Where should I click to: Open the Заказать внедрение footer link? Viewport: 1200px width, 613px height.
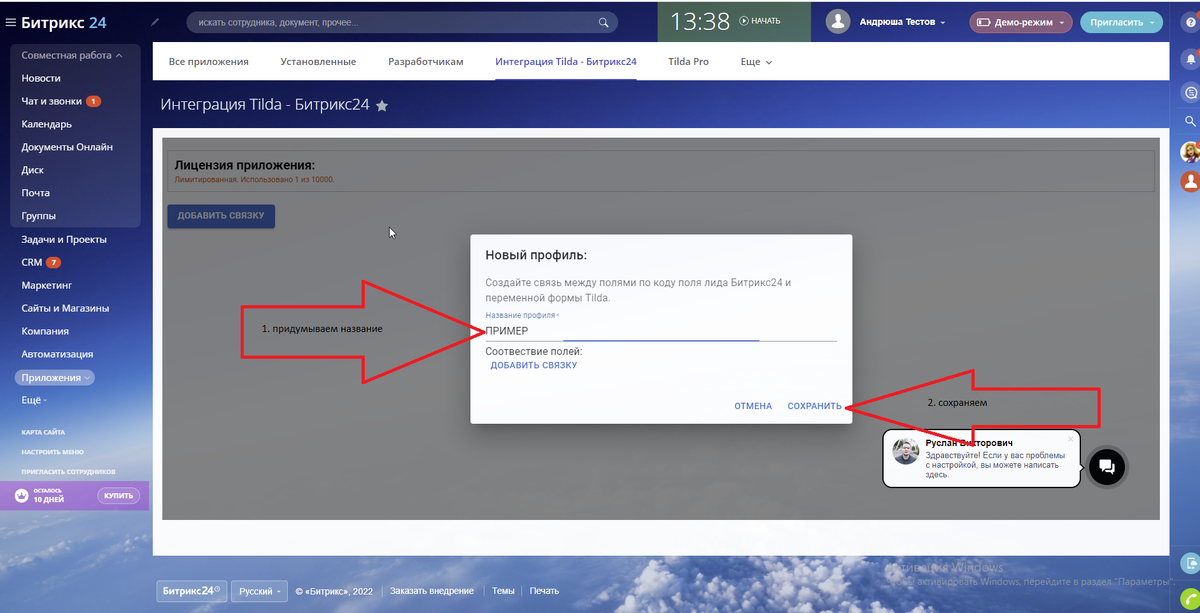[x=432, y=591]
